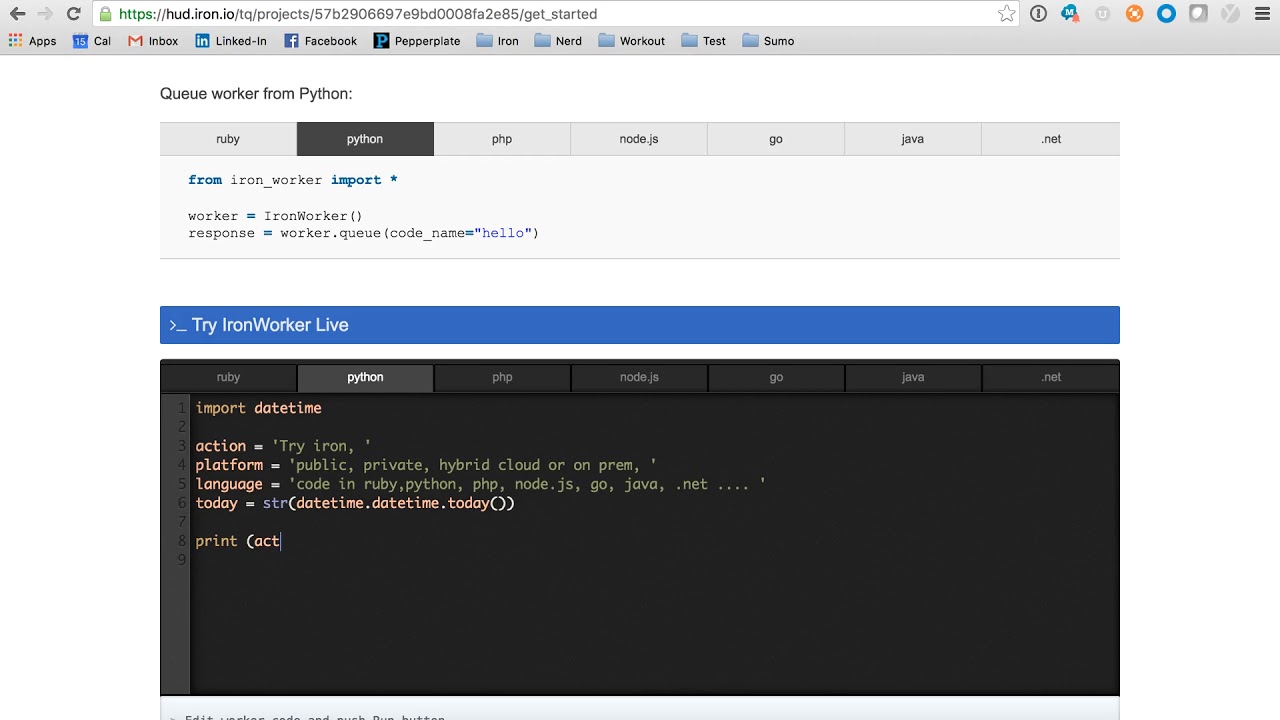Open the Apps grid in the bookmarks bar
1280x720 pixels.
(x=33, y=41)
